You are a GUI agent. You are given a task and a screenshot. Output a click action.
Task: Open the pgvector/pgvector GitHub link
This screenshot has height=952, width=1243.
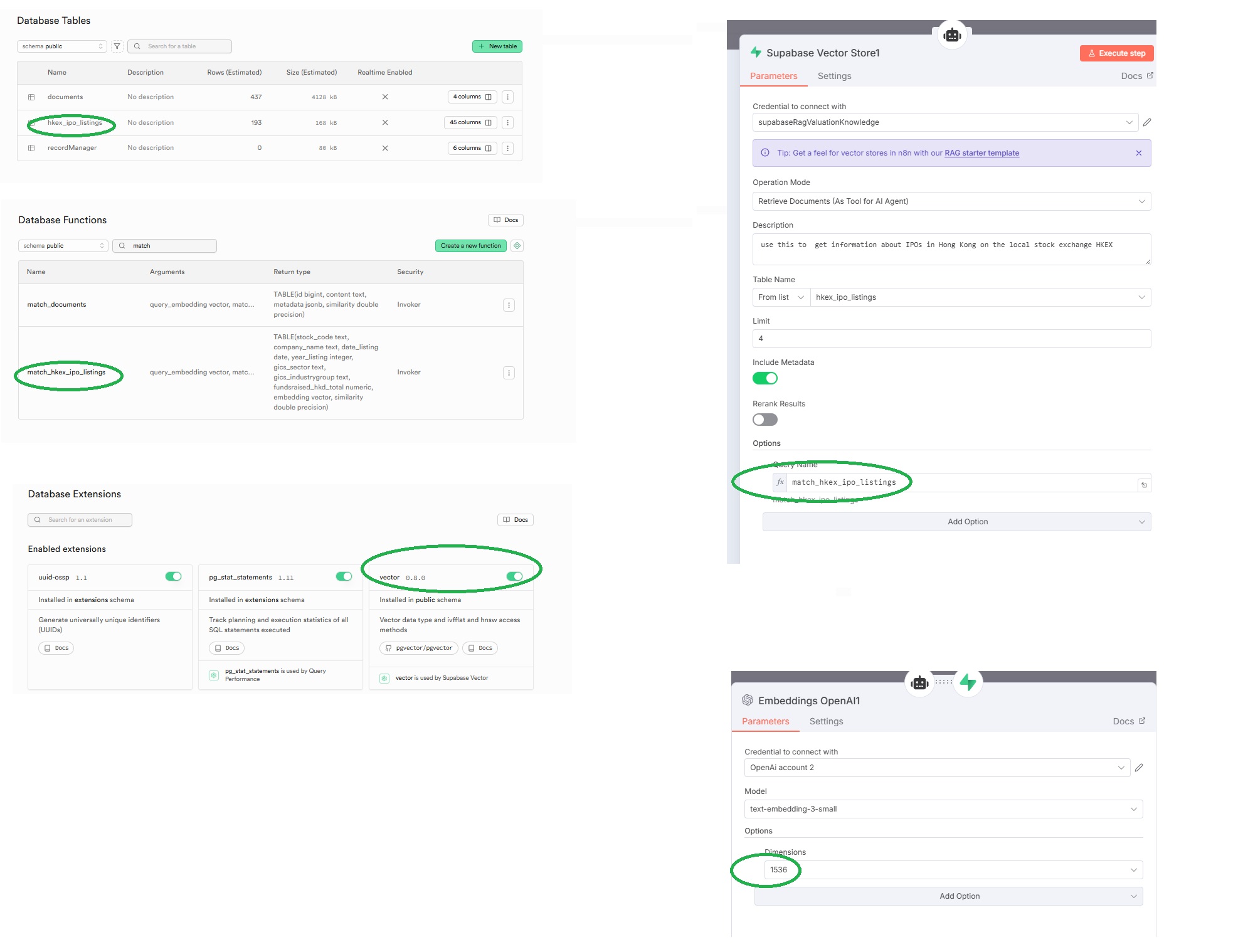(x=419, y=648)
